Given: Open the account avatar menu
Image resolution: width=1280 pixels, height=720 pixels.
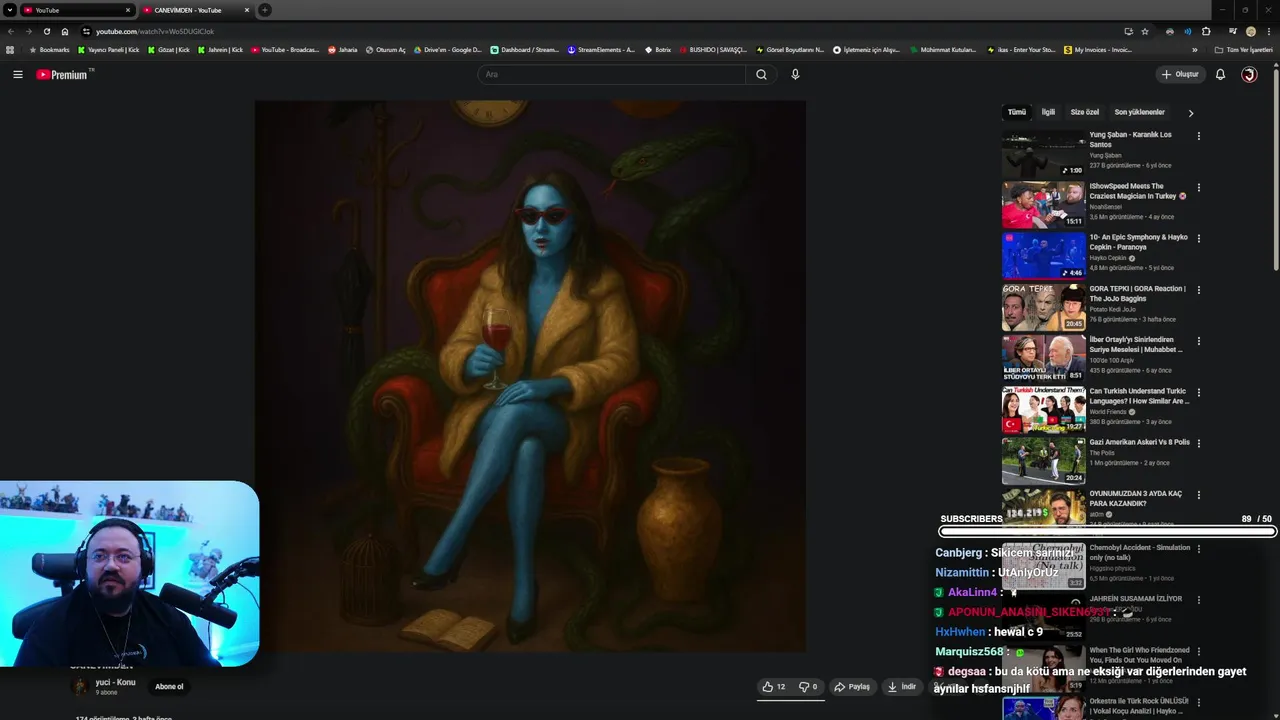Looking at the screenshot, I should (1249, 74).
